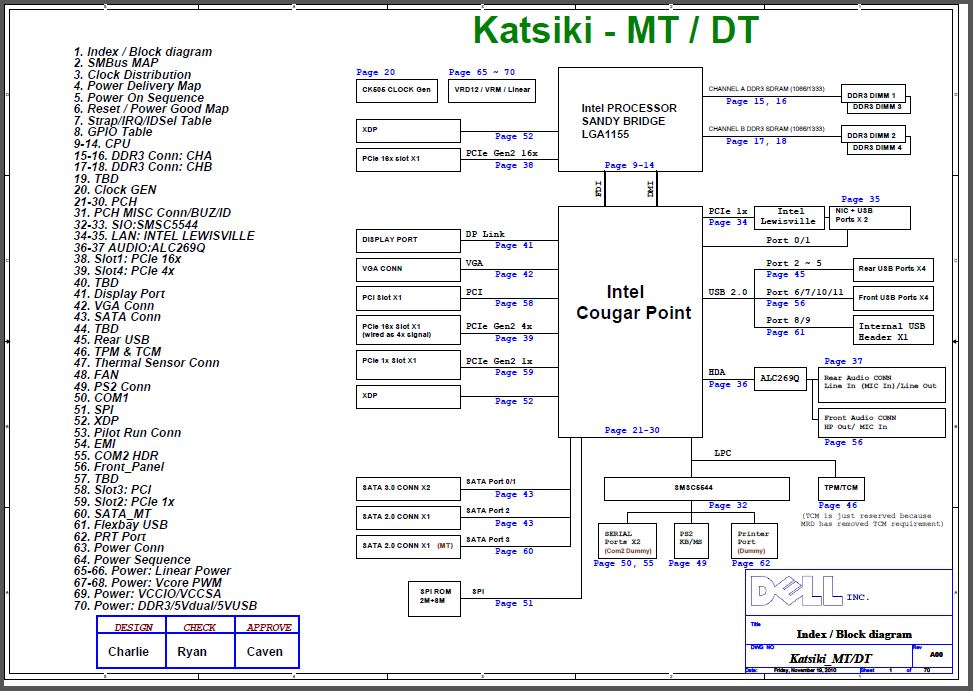Click the "Page 17, 18" reference
Screen dimensions: 973x691
click(756, 141)
